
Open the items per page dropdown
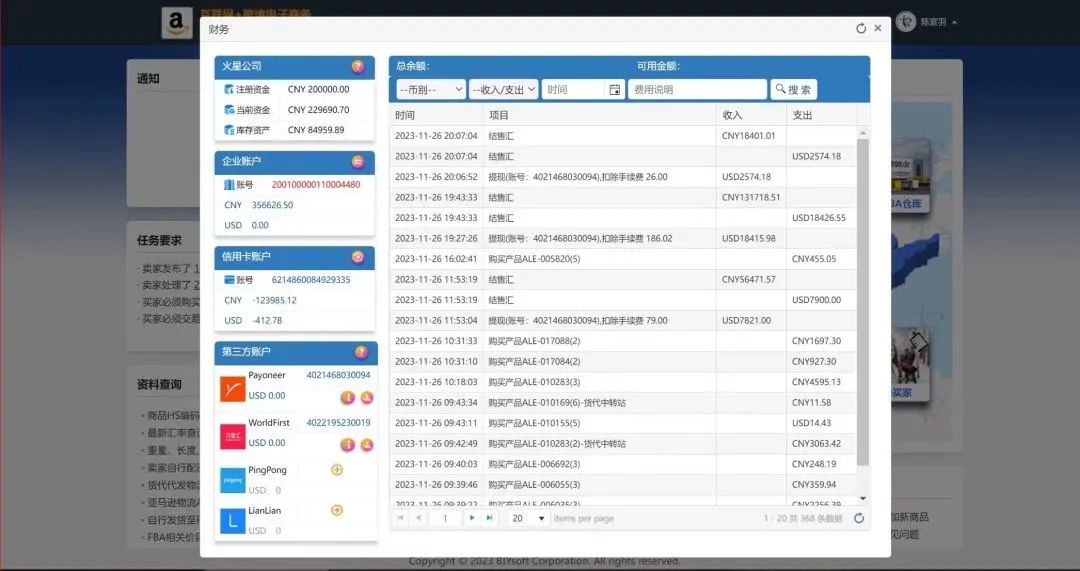click(x=529, y=518)
